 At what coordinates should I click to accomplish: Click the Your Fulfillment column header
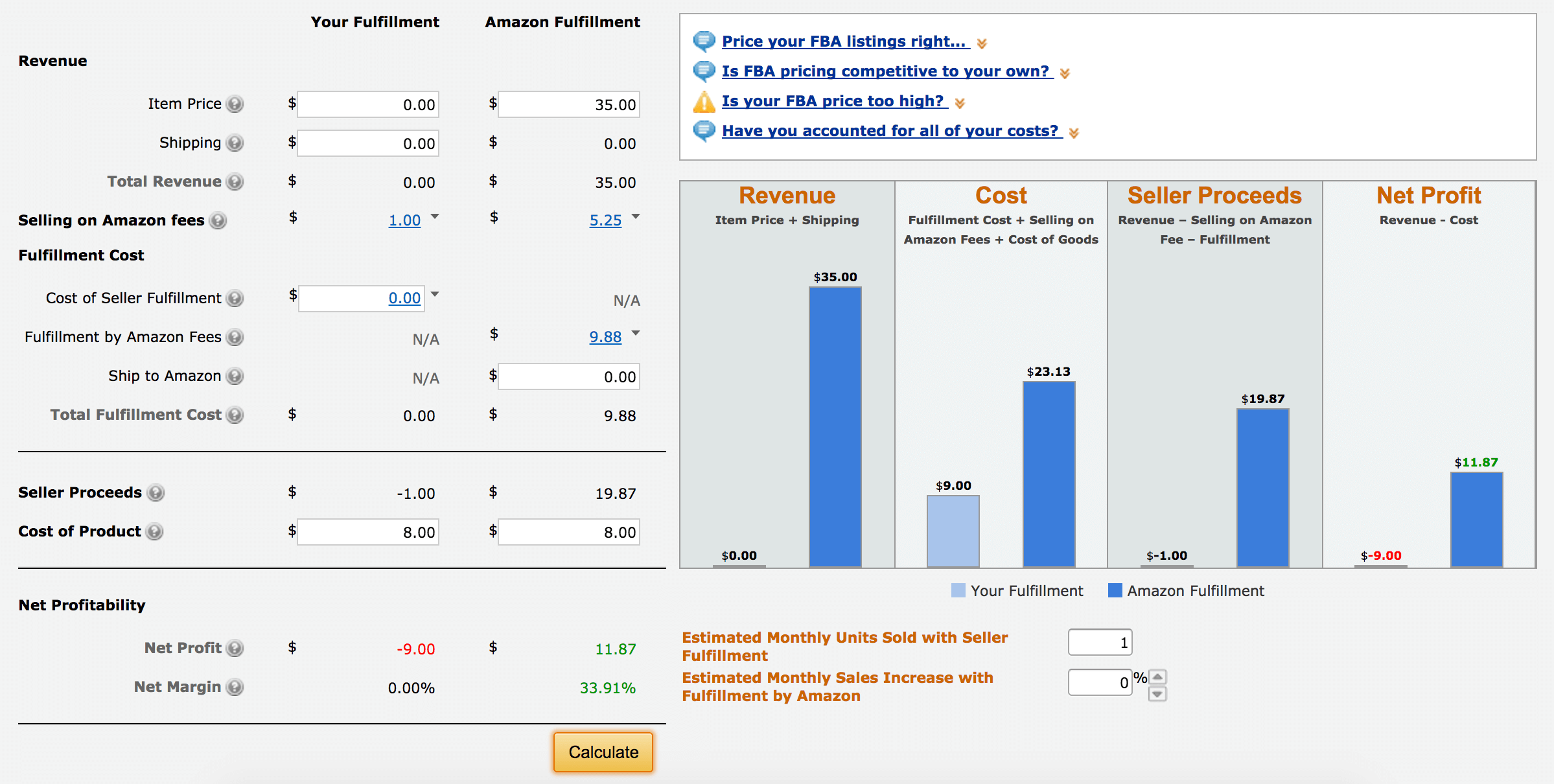tap(375, 22)
